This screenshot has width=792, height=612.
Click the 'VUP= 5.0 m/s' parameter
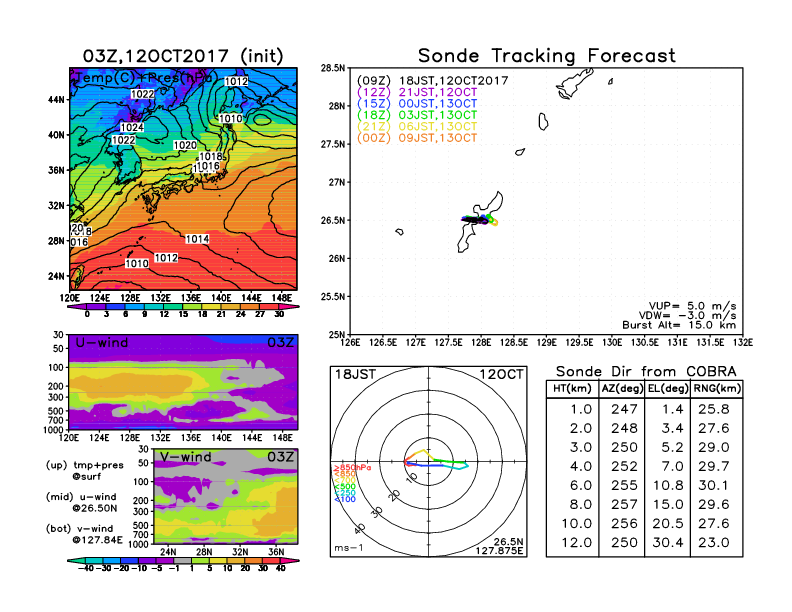692,306
